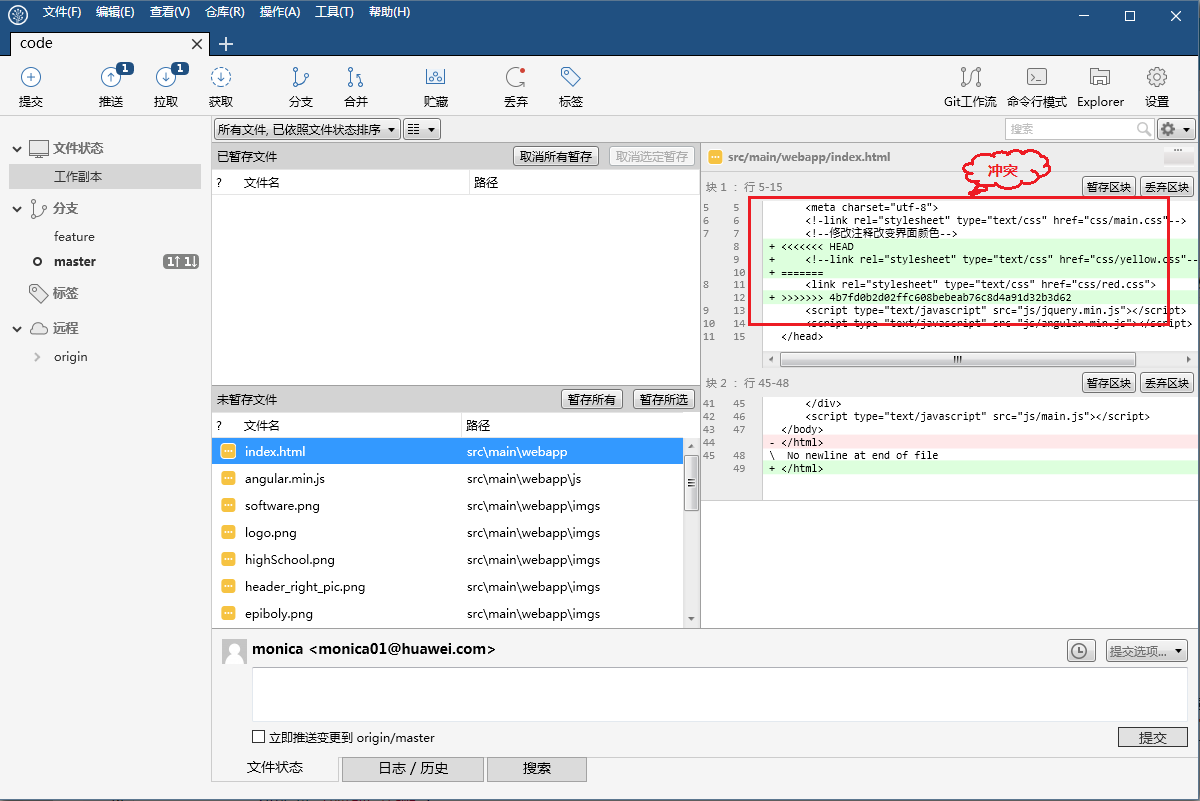Click the Tag (标签) toolbar icon
Screen dimensions: 1200x801
tap(571, 77)
